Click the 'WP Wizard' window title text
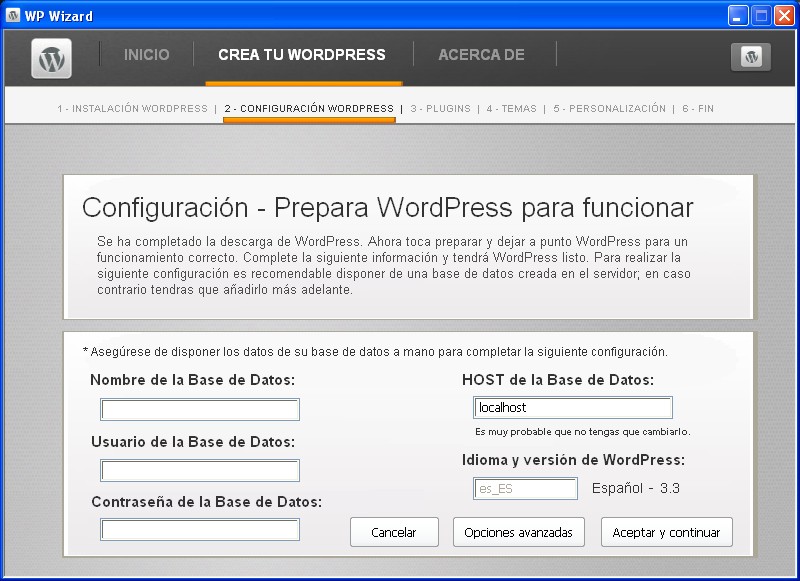The image size is (800, 581). click(59, 16)
